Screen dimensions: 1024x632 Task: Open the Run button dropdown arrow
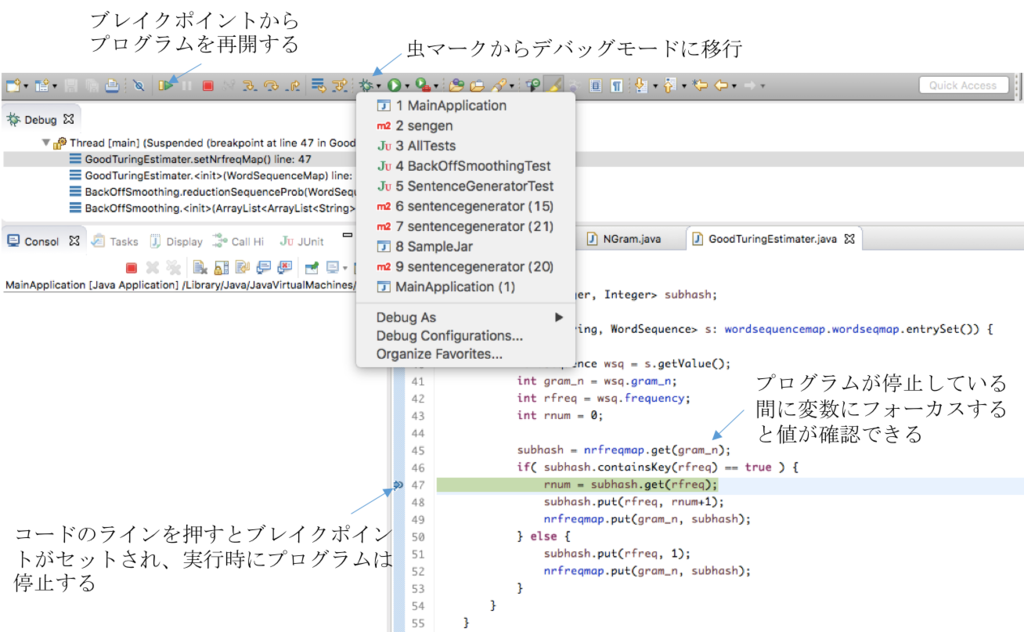(x=408, y=86)
